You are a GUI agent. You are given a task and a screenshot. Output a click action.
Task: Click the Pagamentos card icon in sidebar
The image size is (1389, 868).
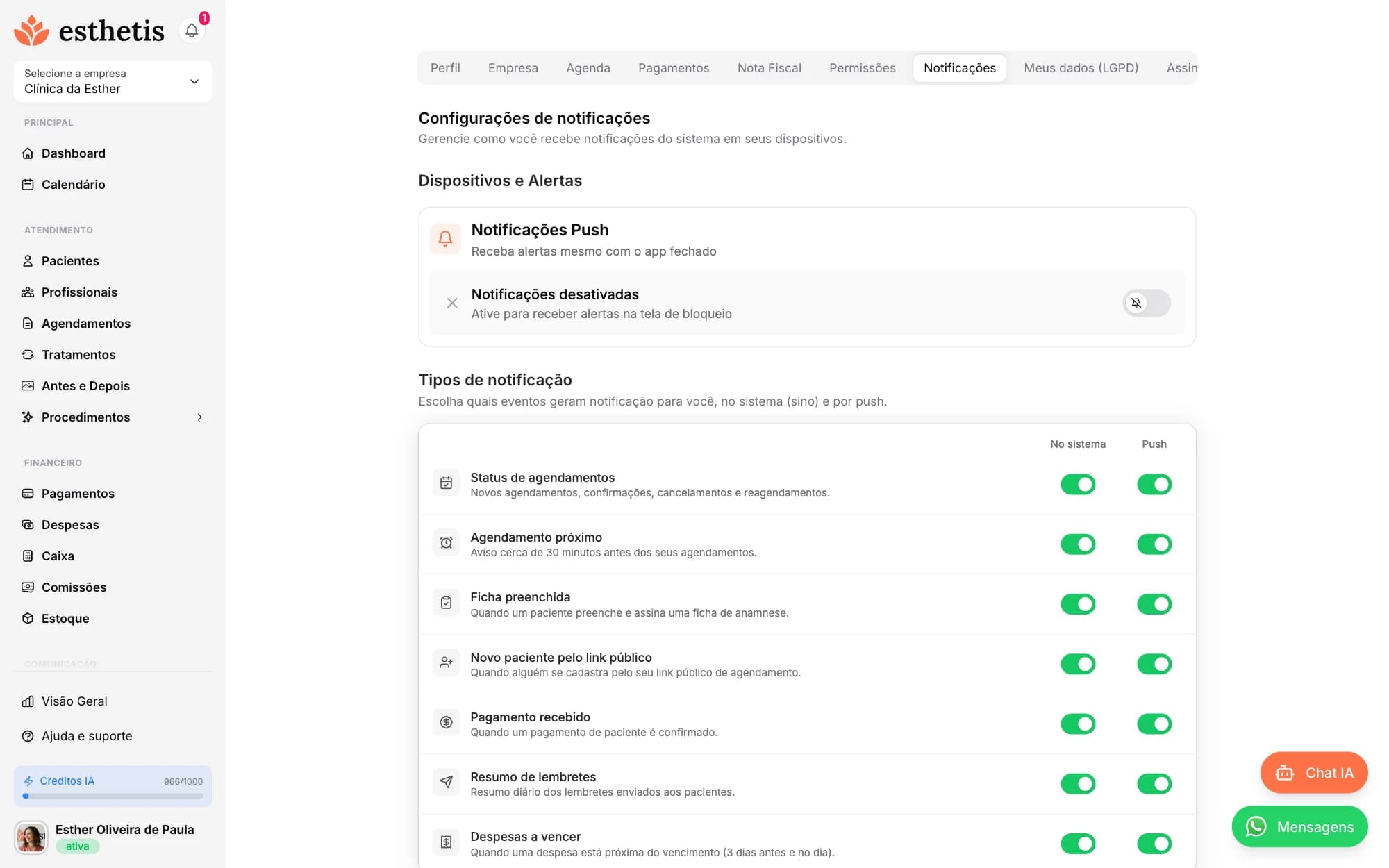click(x=28, y=494)
